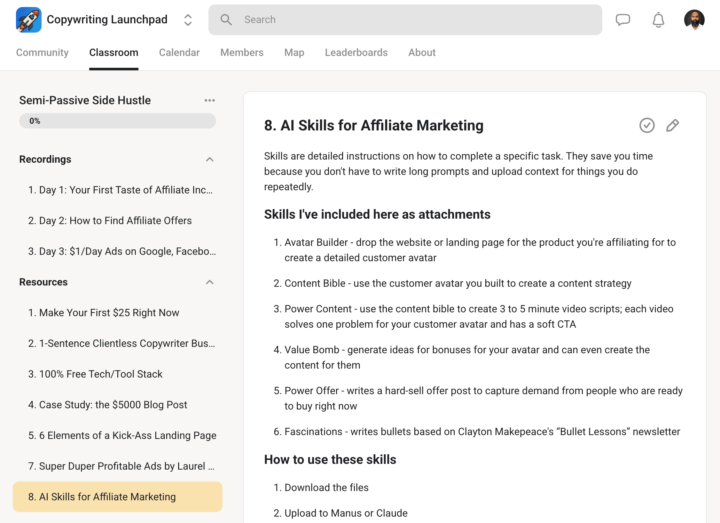This screenshot has height=523, width=720.
Task: Click the Copywriting Launchpad community name
Action: pyautogui.click(x=107, y=20)
